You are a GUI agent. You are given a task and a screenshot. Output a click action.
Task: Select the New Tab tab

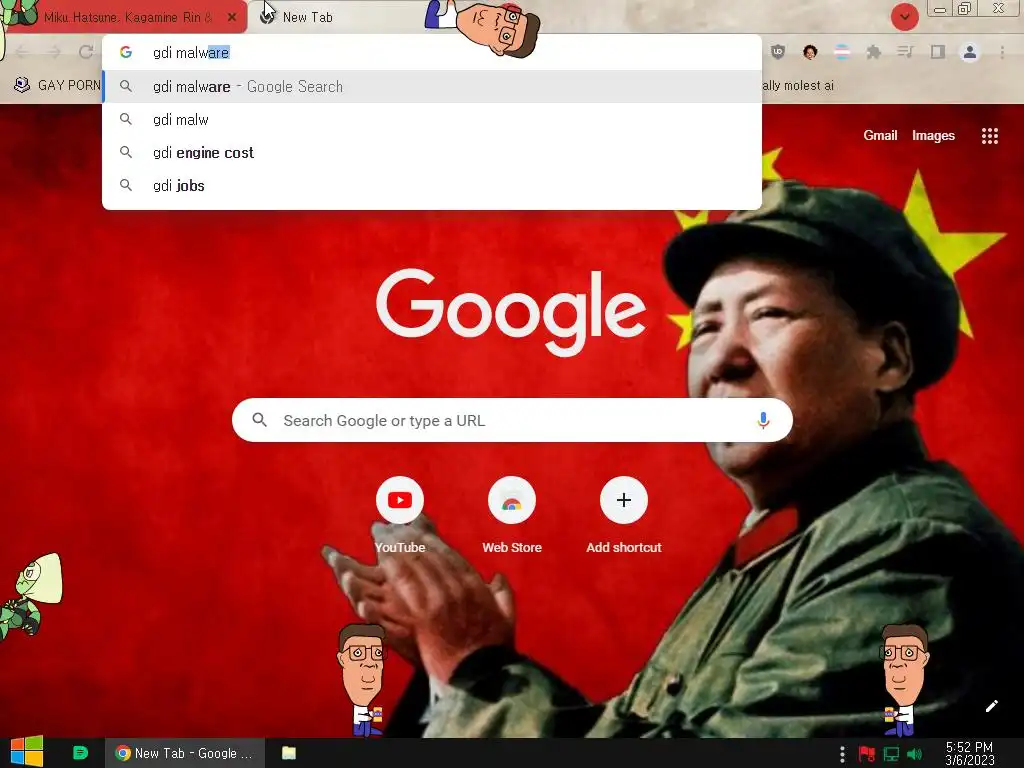pyautogui.click(x=307, y=17)
